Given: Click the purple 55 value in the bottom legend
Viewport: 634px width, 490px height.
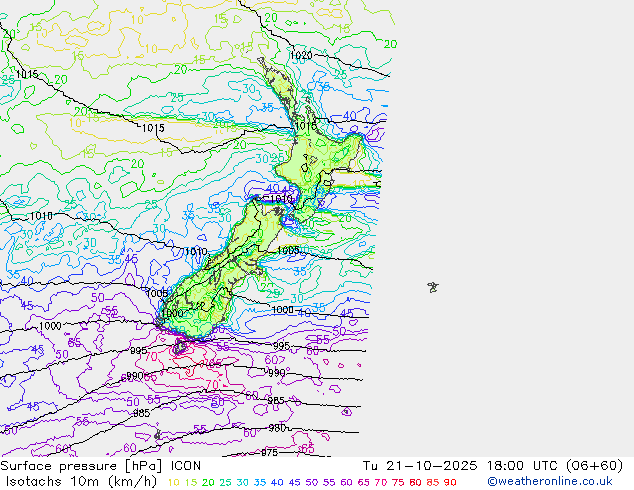Looking at the screenshot, I should click(x=329, y=482).
